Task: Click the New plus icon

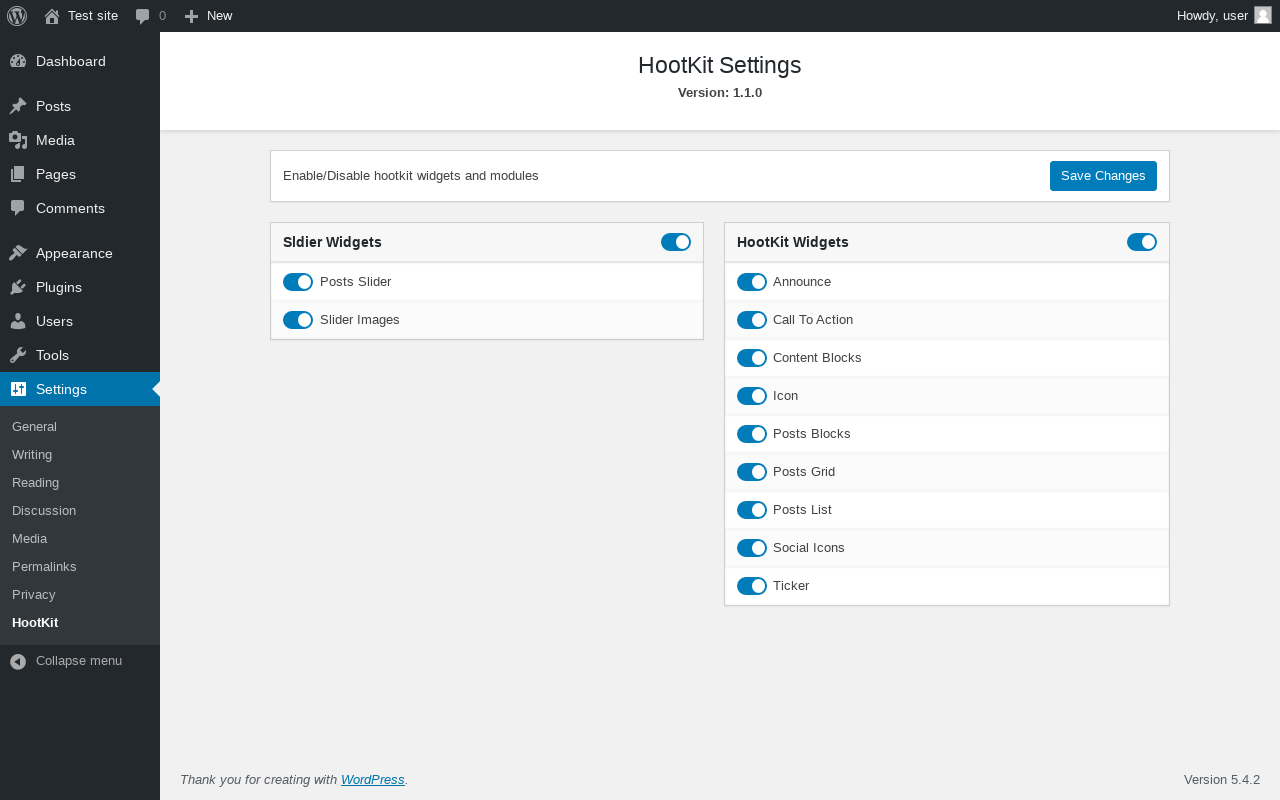Action: pyautogui.click(x=192, y=16)
